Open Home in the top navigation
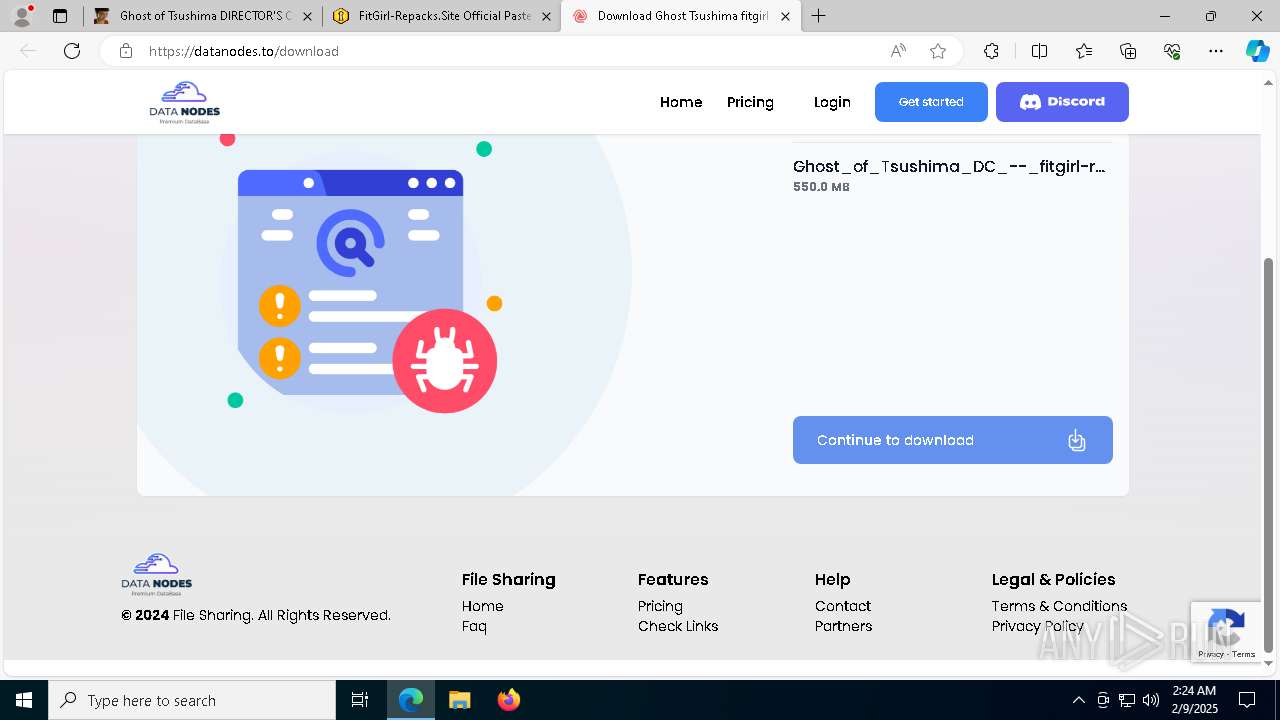 [681, 102]
